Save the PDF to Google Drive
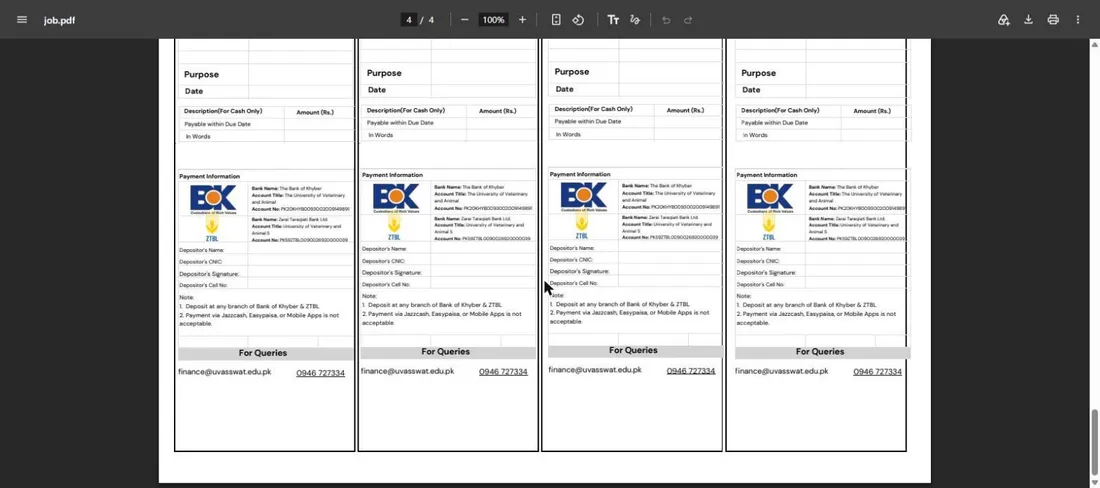This screenshot has width=1100, height=488. coord(1004,20)
